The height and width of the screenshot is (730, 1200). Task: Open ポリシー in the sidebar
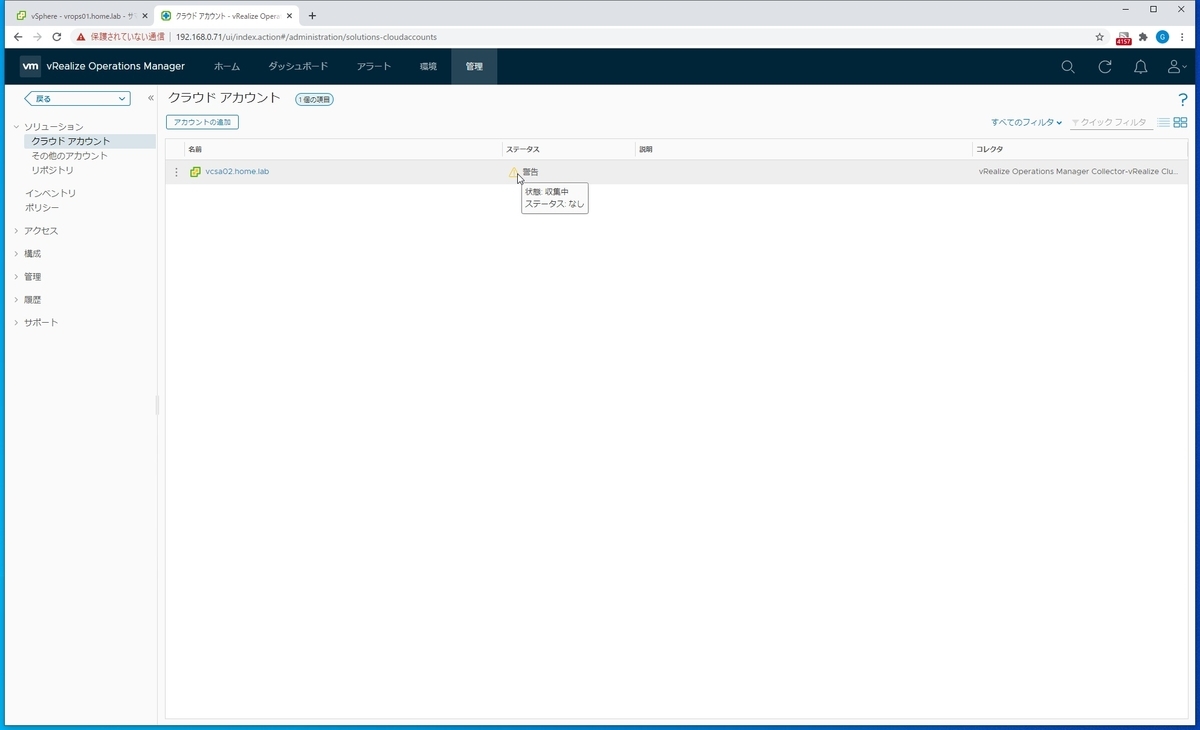point(42,208)
